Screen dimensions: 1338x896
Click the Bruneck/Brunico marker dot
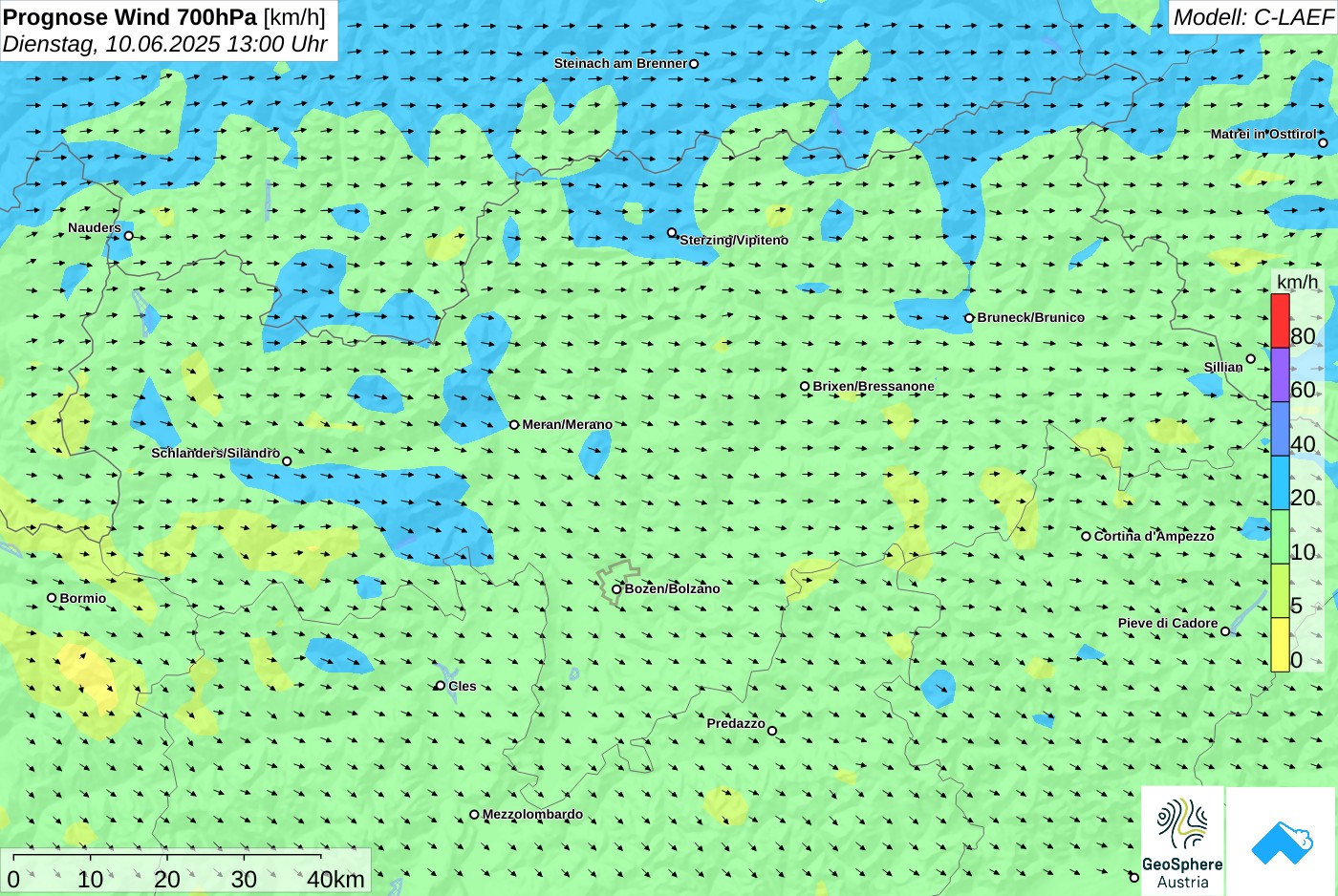tap(969, 318)
